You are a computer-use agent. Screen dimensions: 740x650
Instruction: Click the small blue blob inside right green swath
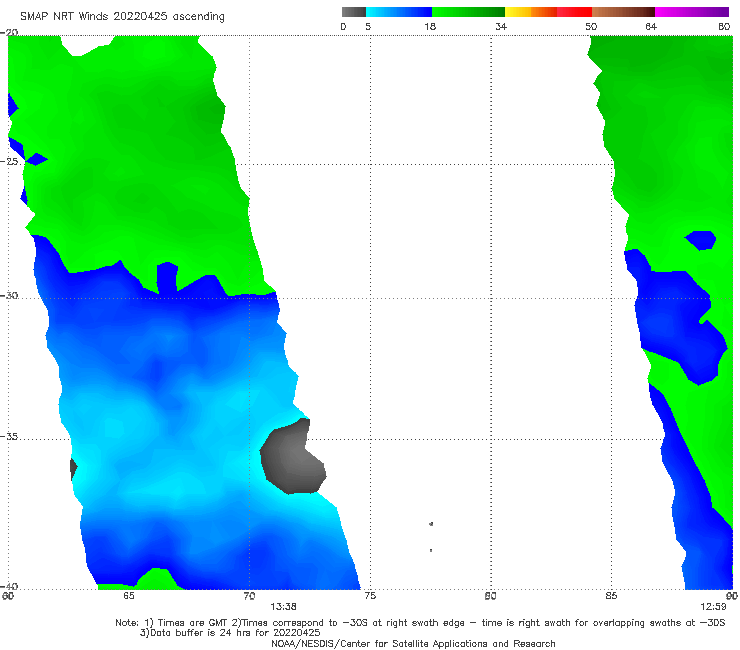coord(701,240)
